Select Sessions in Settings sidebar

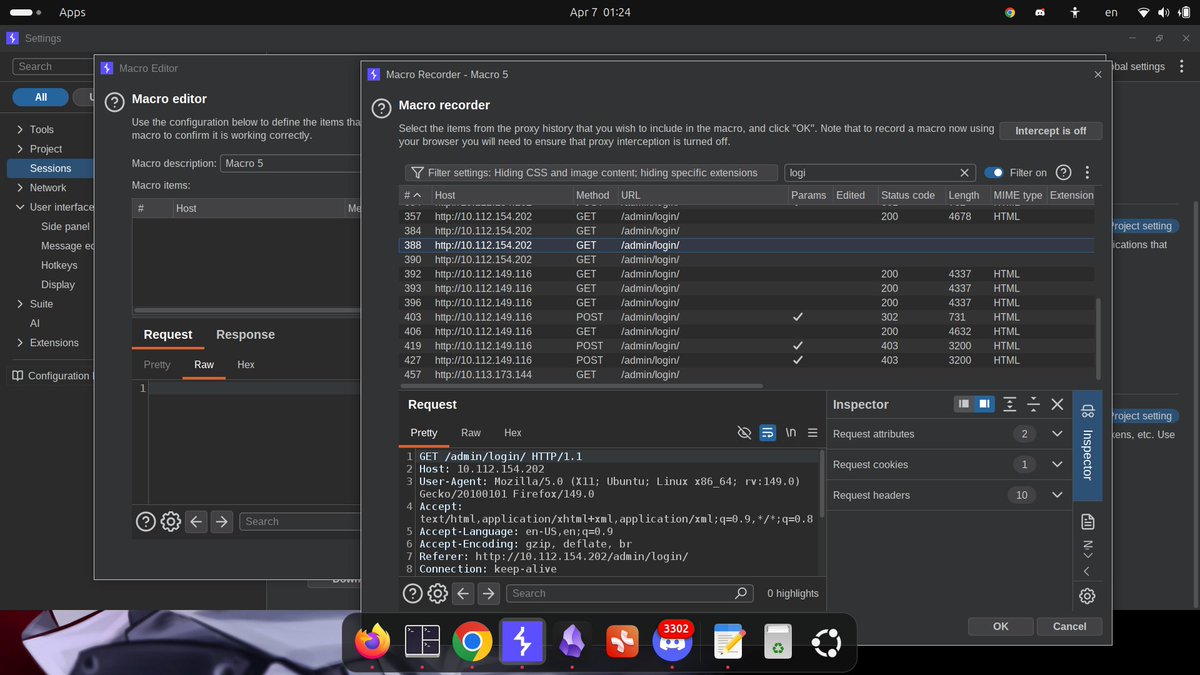(x=50, y=168)
